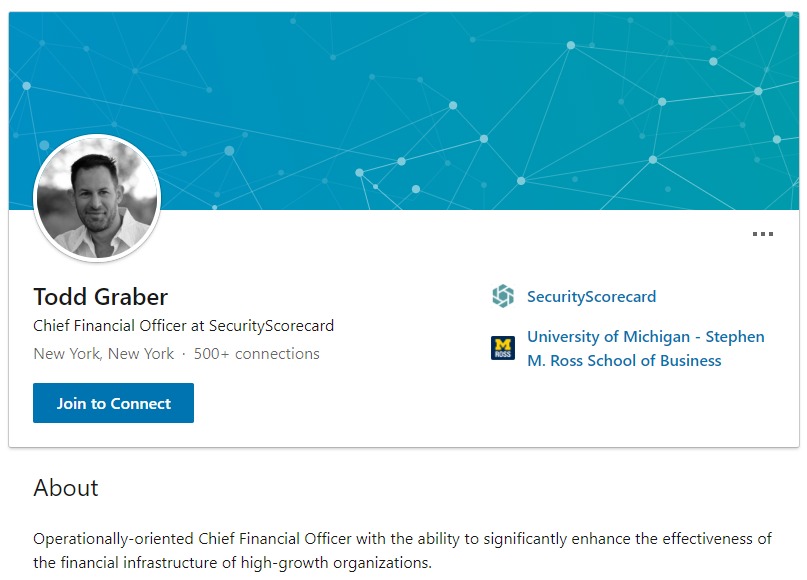The width and height of the screenshot is (807, 580).
Task: Open the SecurityScorecard company link
Action: [x=591, y=296]
